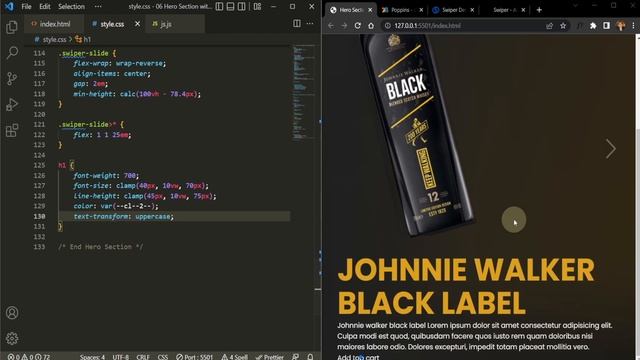
Task: Click the 4 Spell status indicator
Action: 235,357
